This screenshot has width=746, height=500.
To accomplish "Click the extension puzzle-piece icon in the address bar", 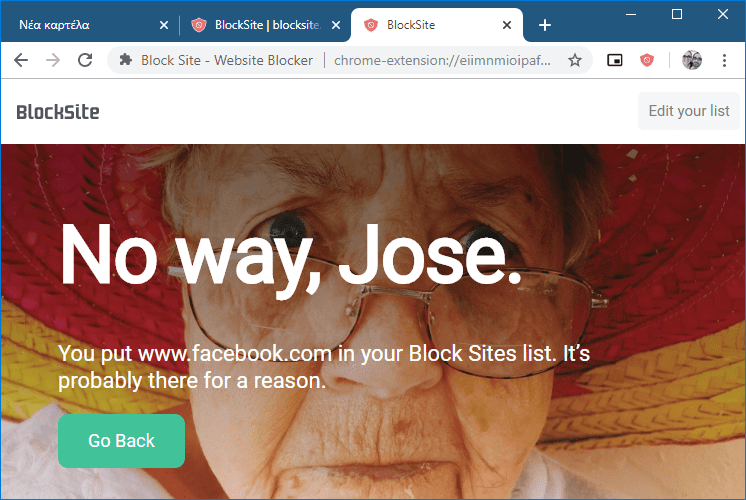I will pos(126,60).
